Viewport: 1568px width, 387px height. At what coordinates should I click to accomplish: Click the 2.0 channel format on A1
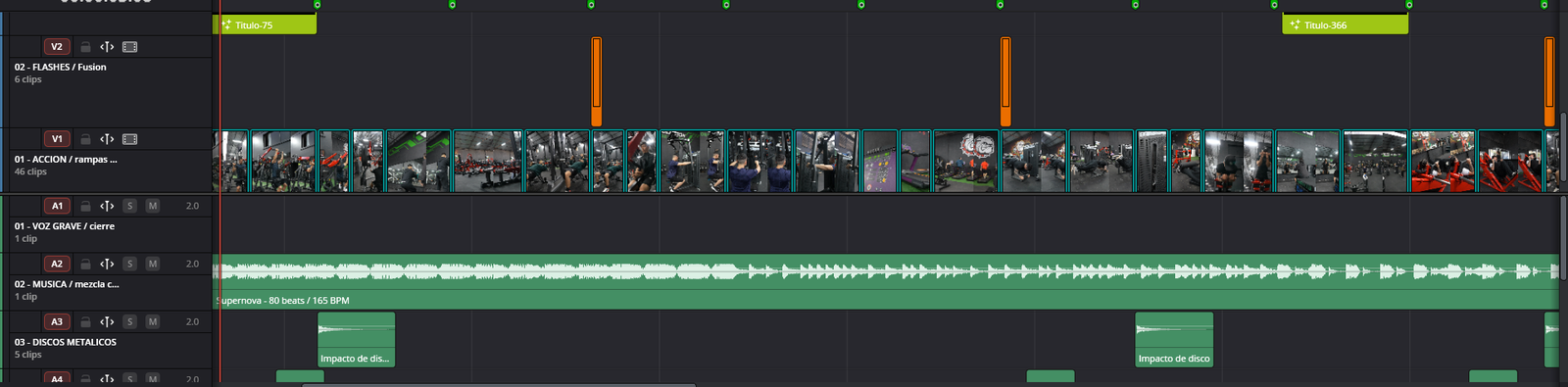pyautogui.click(x=192, y=206)
